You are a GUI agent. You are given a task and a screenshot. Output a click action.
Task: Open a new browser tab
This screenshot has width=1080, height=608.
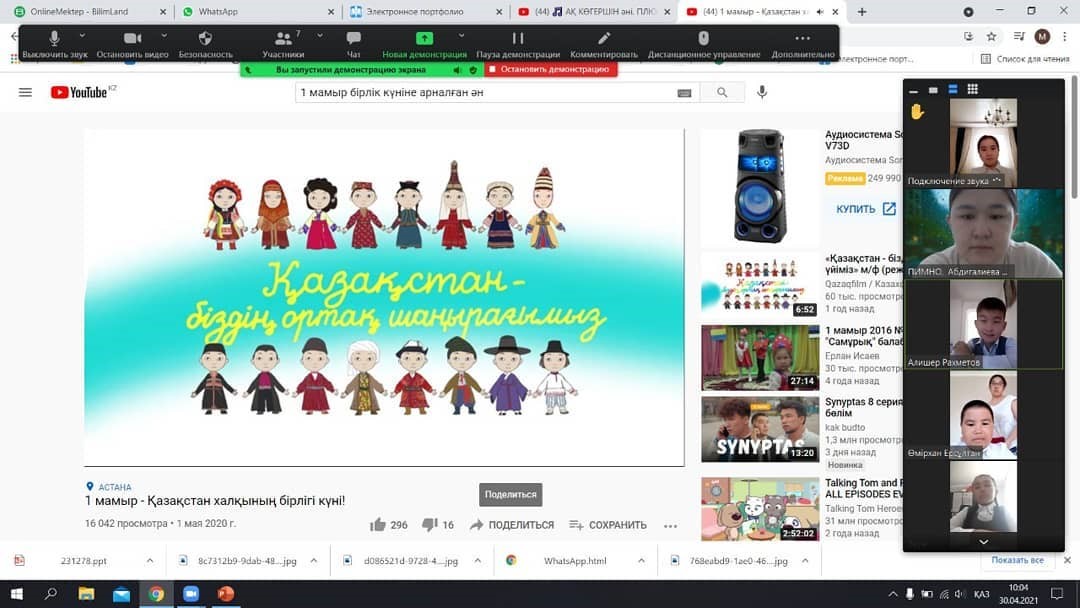tap(862, 12)
